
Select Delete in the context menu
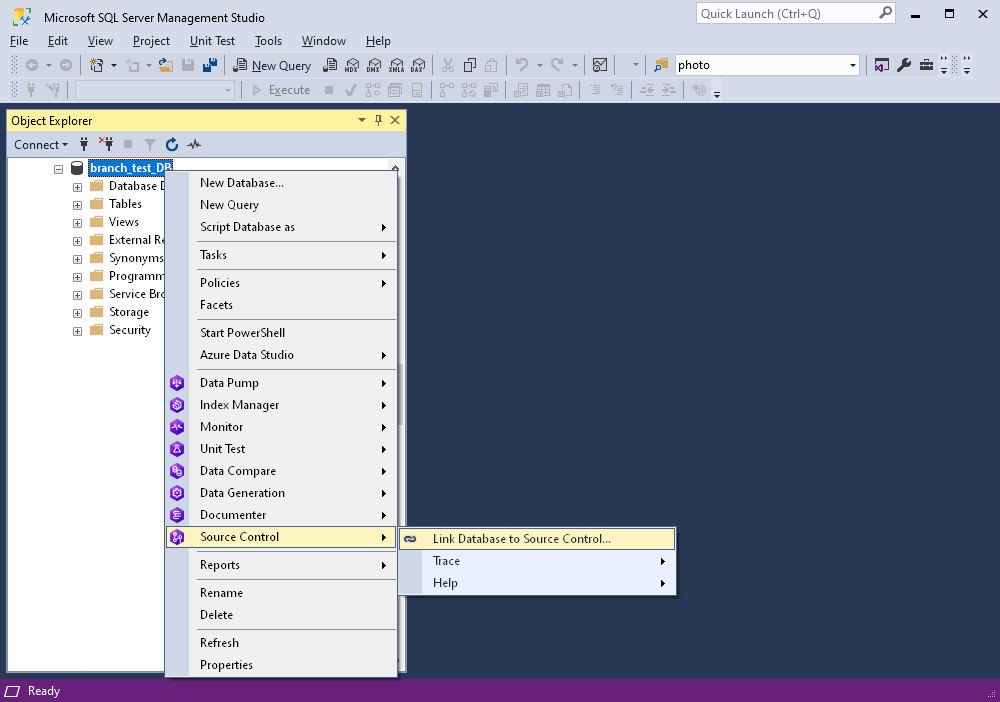pyautogui.click(x=281, y=615)
